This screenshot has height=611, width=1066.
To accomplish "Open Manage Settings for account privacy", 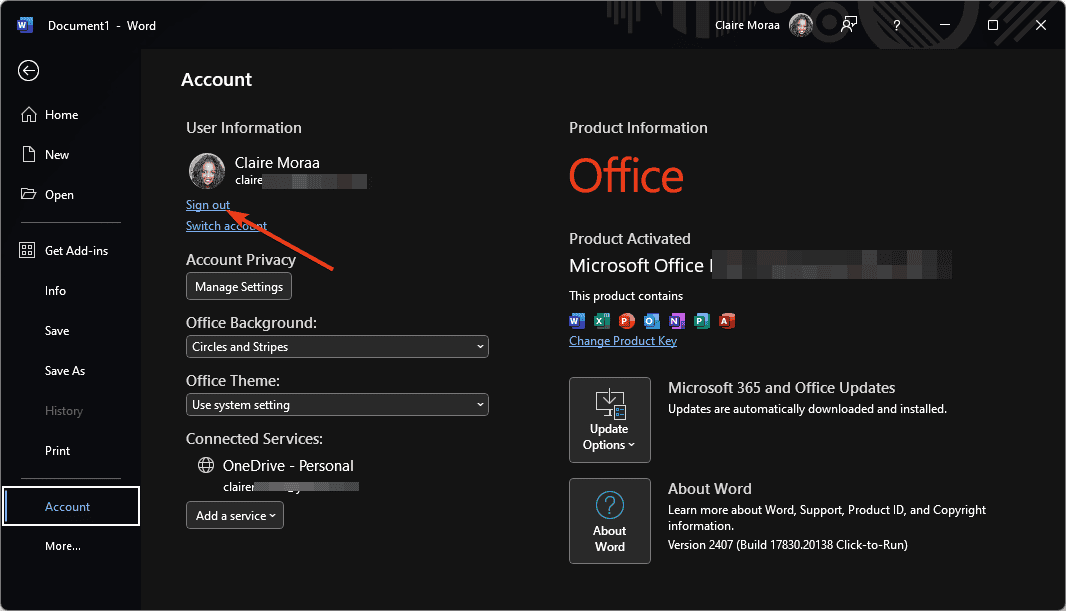I will point(239,286).
